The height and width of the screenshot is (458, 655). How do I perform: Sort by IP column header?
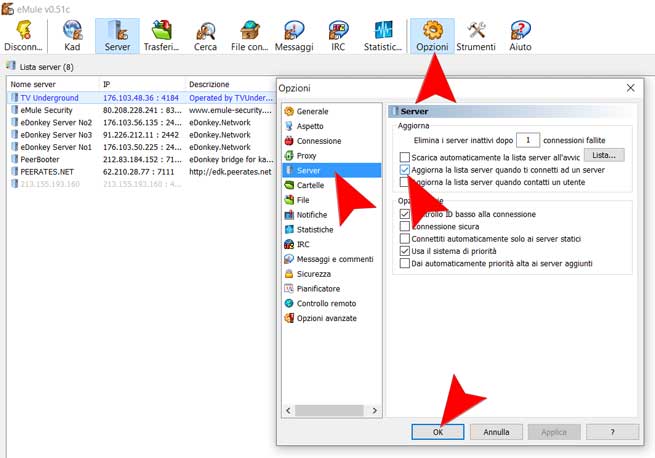142,84
